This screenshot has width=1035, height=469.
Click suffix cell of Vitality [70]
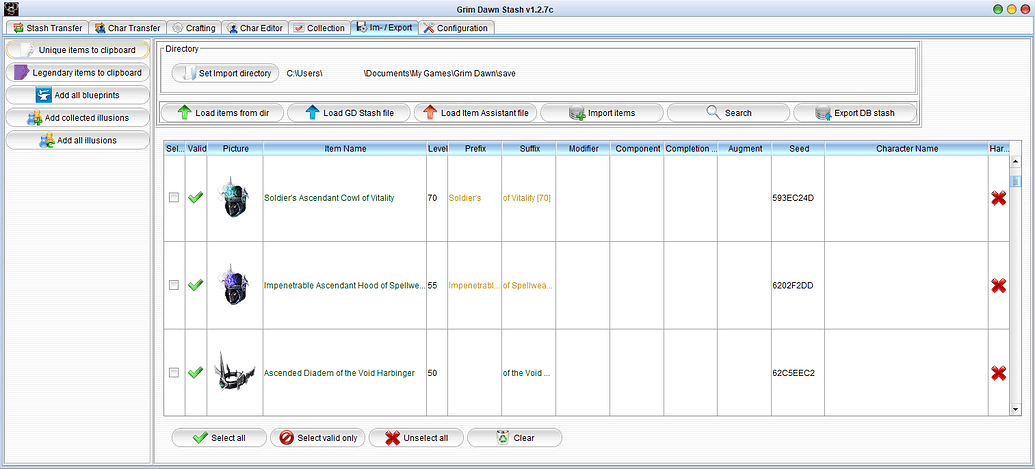[529, 198]
